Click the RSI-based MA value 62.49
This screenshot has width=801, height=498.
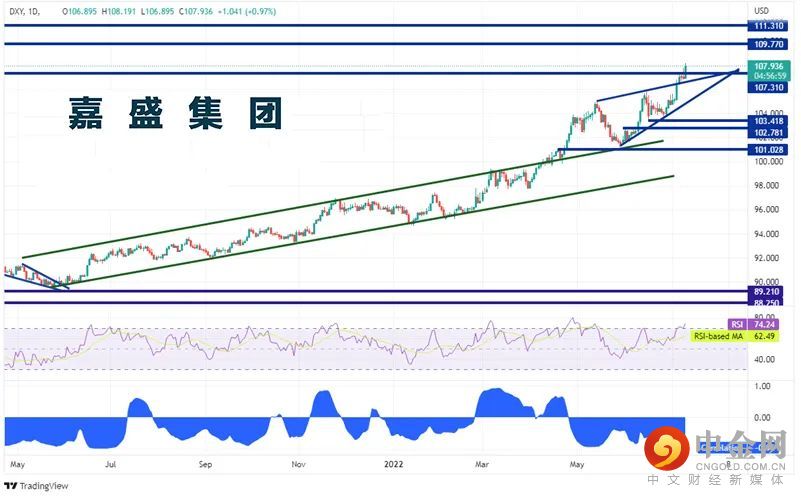click(x=764, y=336)
